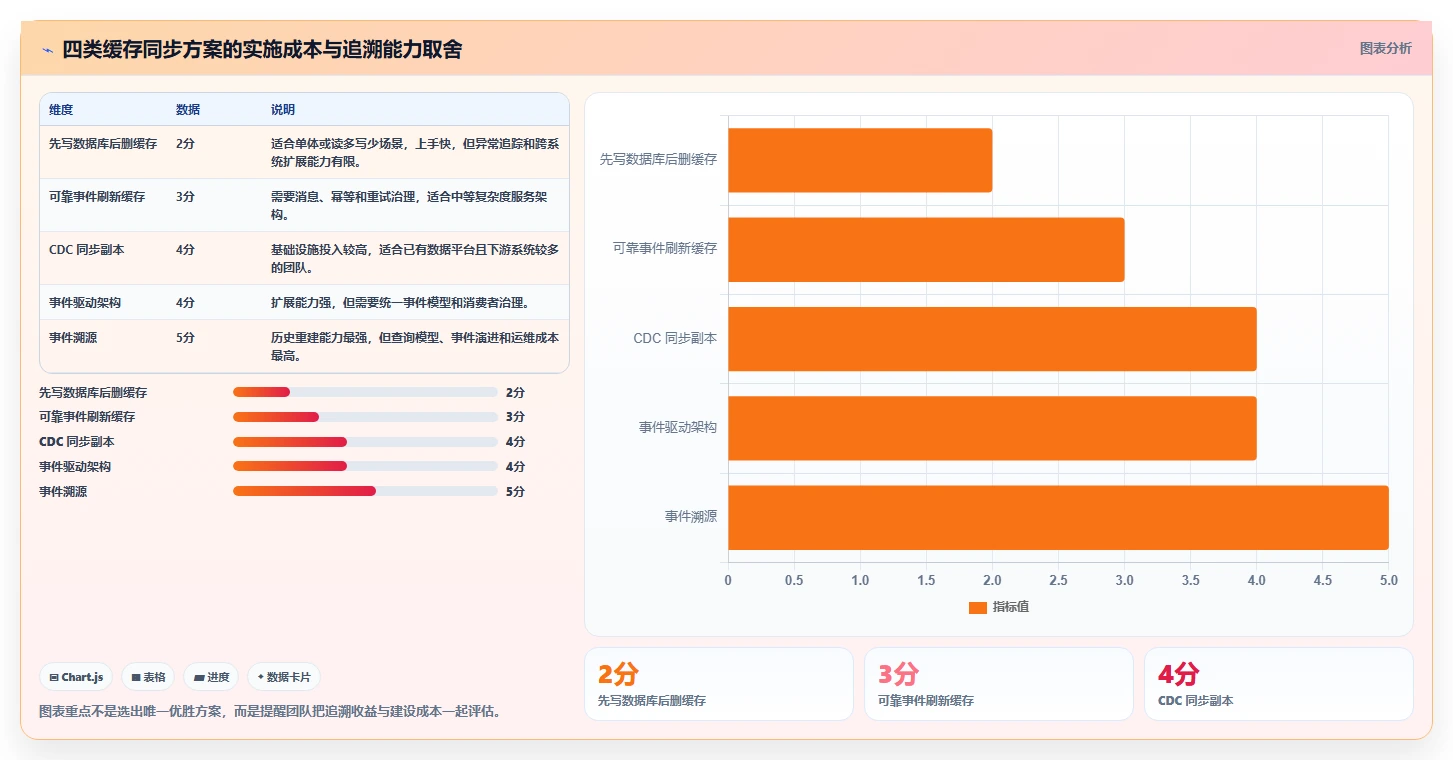
Task: Click the 5.0 tick on the chart axis
Action: [1388, 580]
